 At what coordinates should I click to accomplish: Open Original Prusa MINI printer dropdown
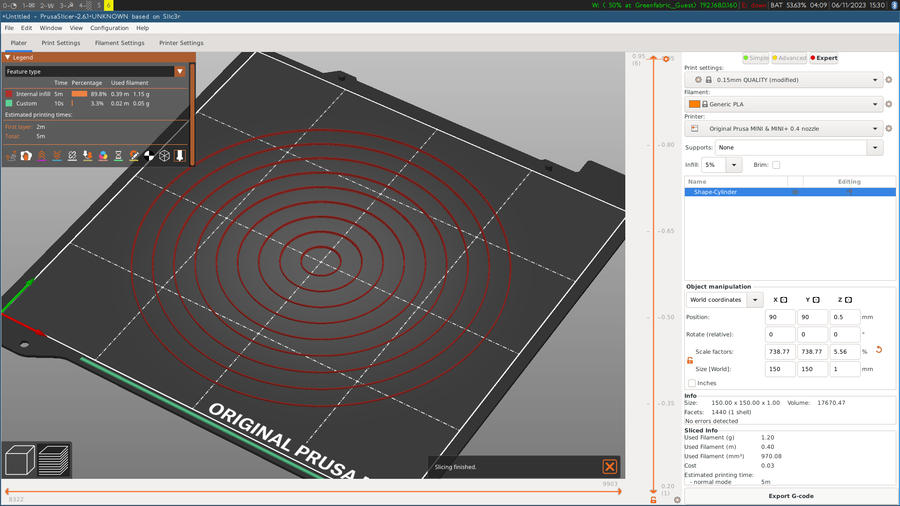(x=784, y=129)
